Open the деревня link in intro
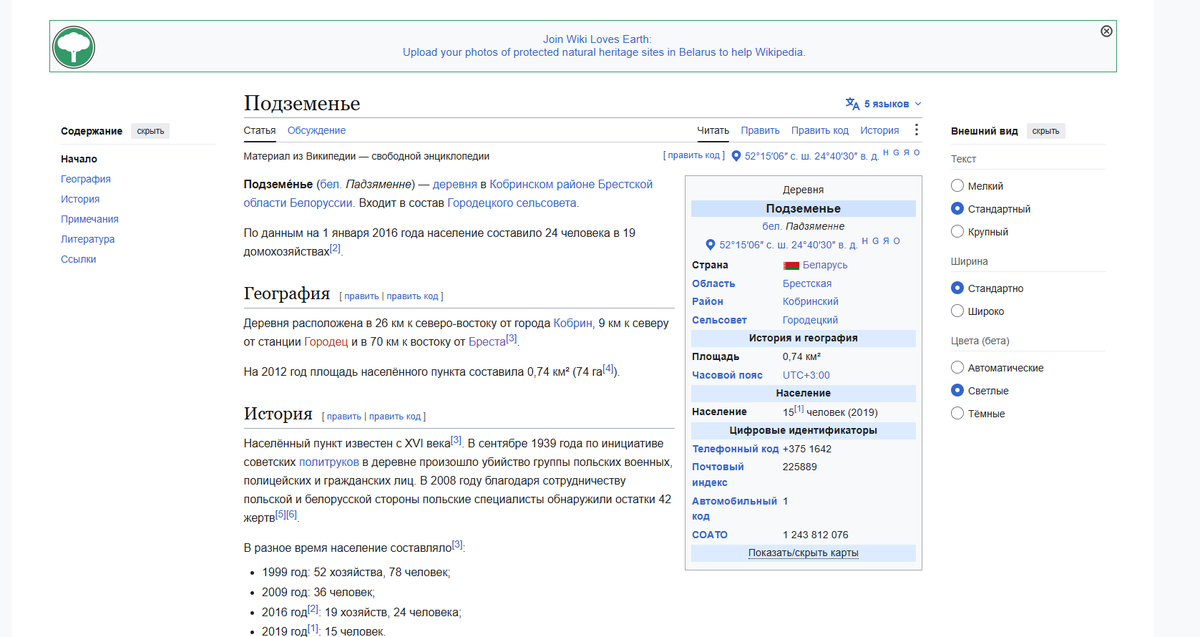The height and width of the screenshot is (637, 1200). (454, 185)
